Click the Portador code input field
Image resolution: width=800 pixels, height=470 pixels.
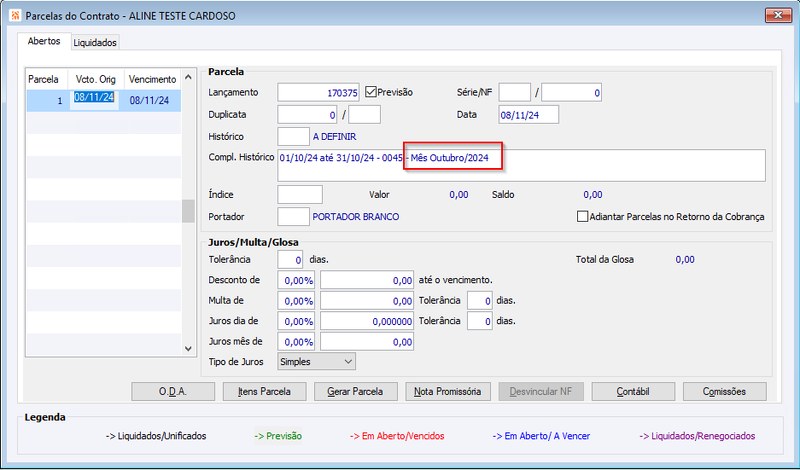coord(293,217)
